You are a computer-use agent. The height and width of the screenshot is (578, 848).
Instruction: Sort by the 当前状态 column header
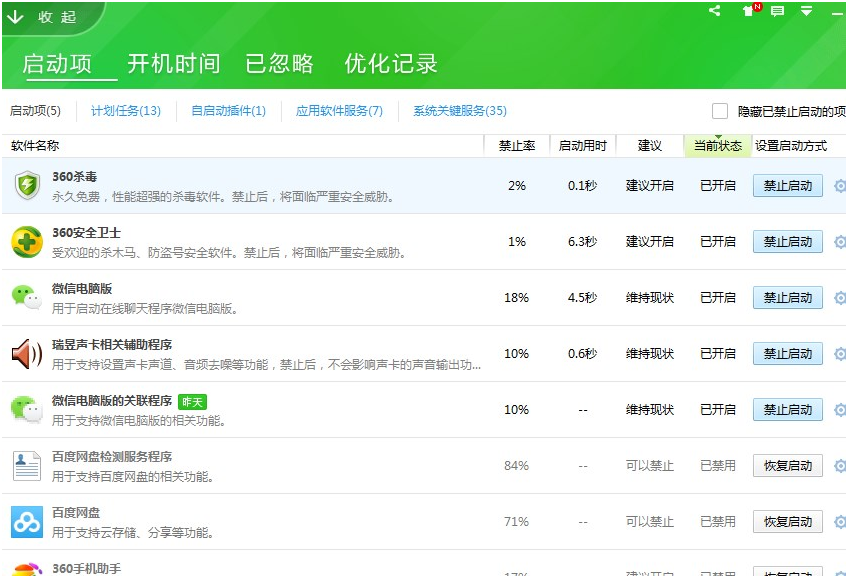(718, 146)
